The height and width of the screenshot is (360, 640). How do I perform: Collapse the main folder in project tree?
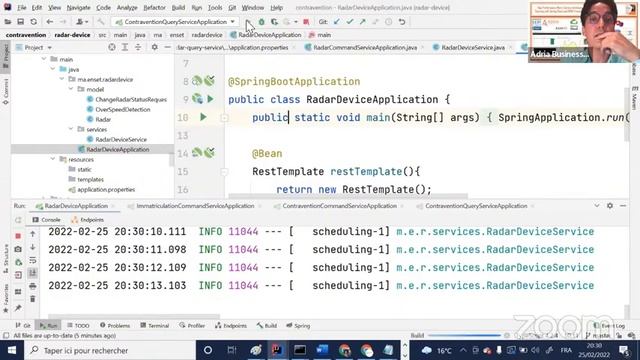(x=44, y=59)
